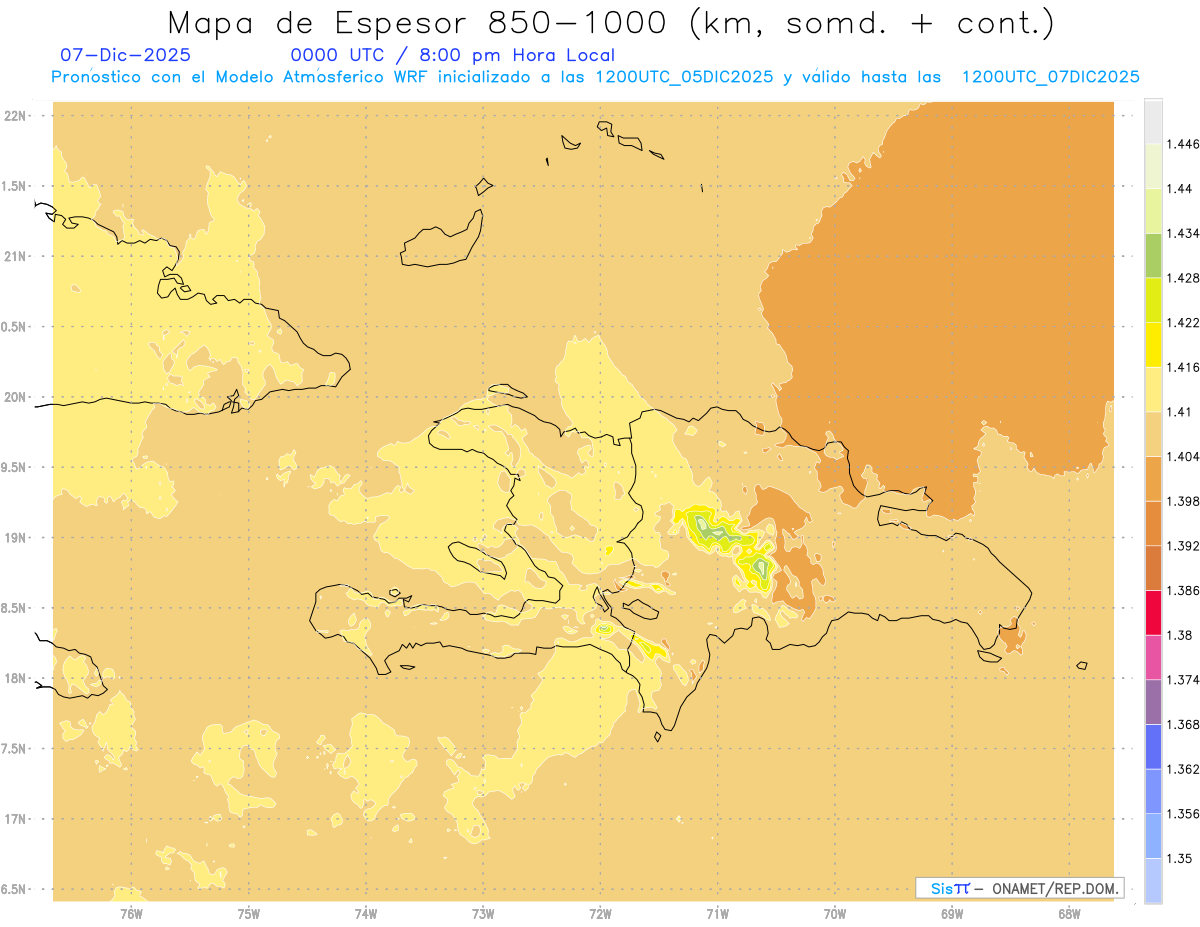Click the "74W" longitude label
Screen dimensions: 1200x927
click(366, 914)
